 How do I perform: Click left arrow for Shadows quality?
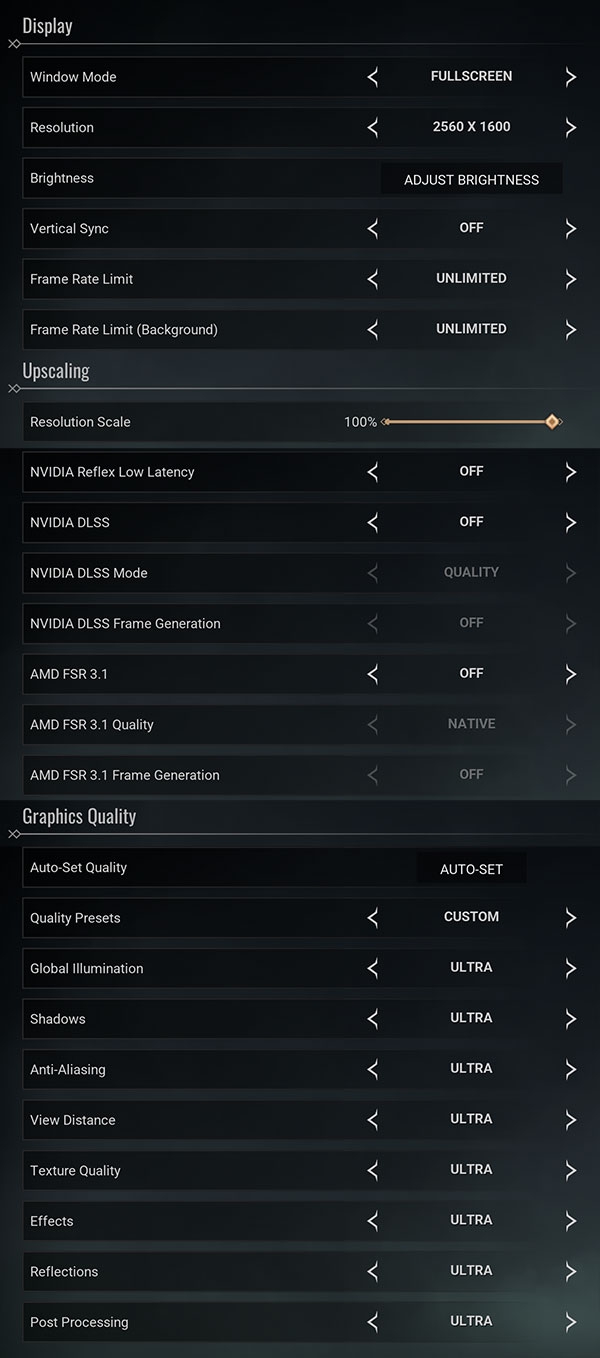pyautogui.click(x=373, y=1019)
